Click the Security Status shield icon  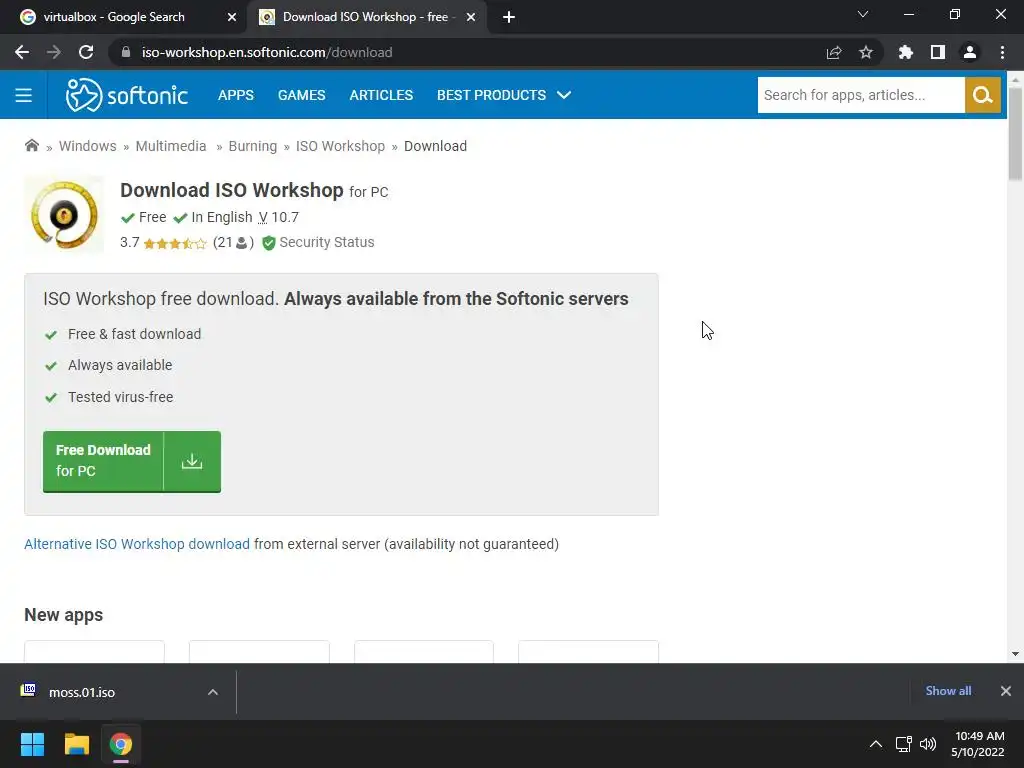coord(268,243)
